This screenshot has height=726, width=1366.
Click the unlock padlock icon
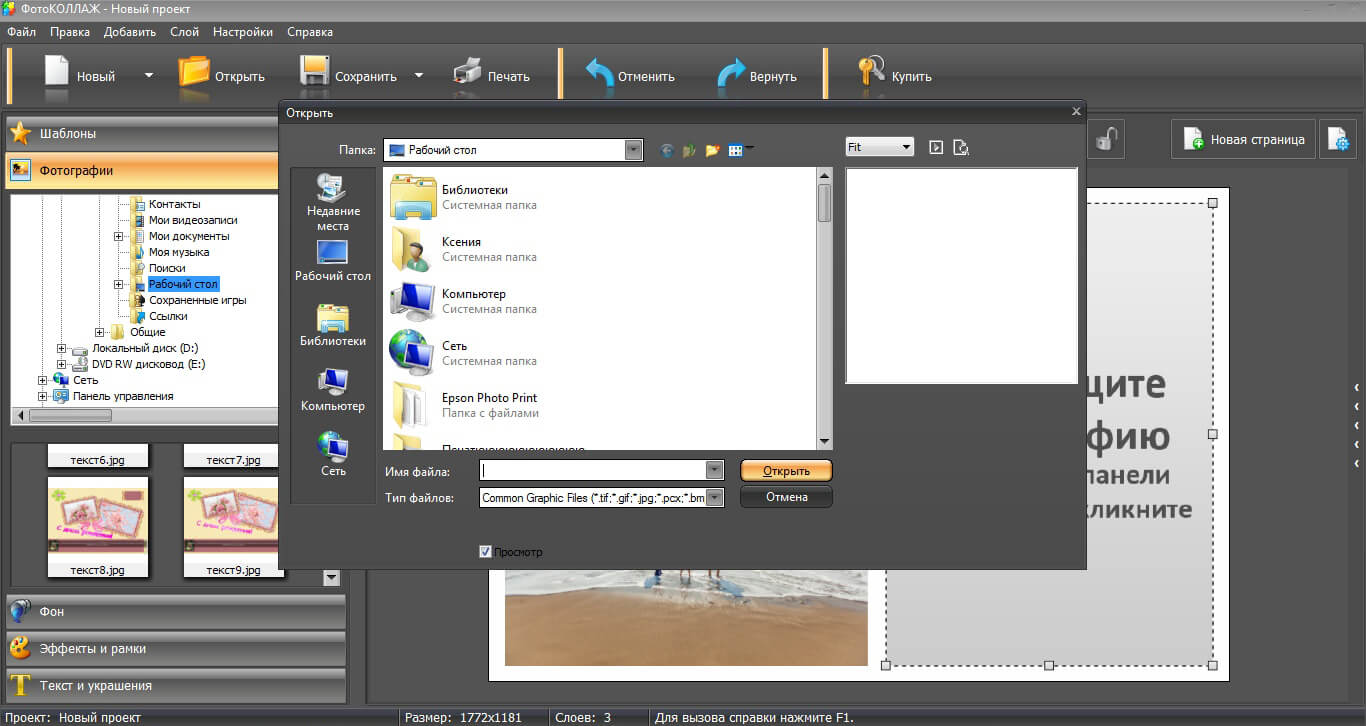tap(1104, 139)
